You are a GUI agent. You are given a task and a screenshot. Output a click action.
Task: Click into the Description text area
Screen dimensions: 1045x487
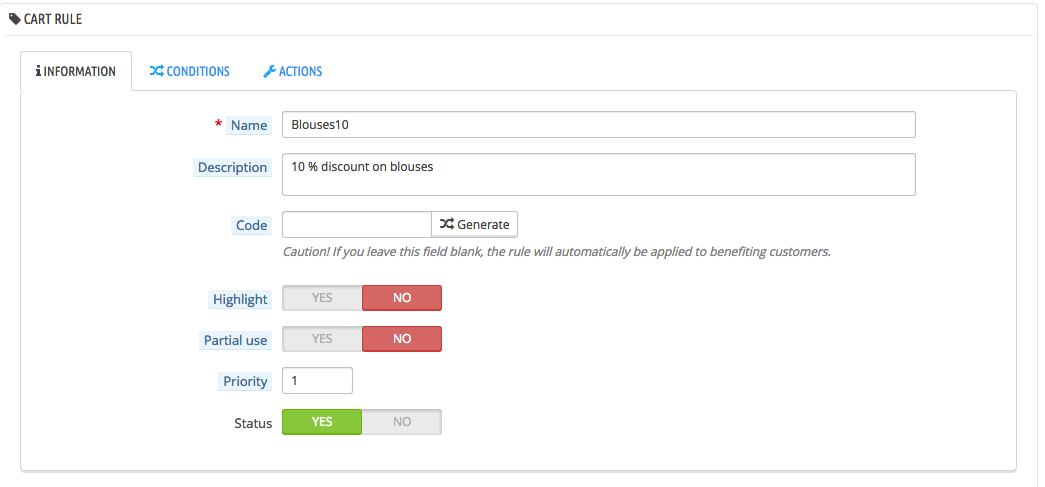point(598,175)
